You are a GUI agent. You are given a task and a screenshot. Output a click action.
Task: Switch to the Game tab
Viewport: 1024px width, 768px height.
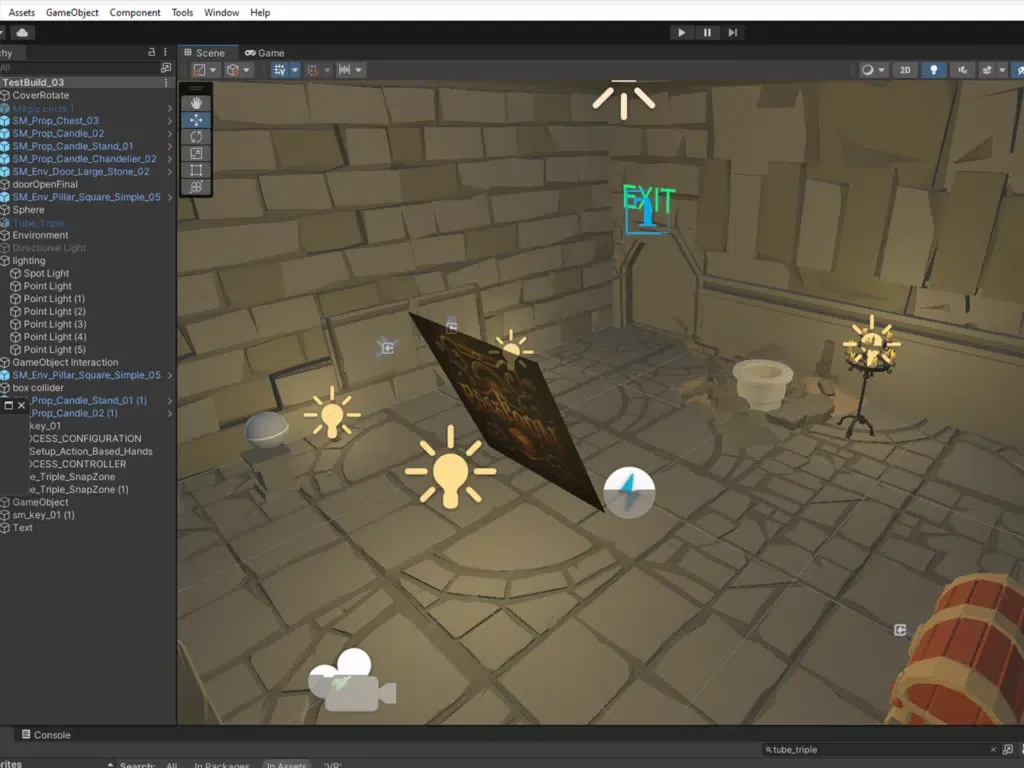(x=265, y=53)
